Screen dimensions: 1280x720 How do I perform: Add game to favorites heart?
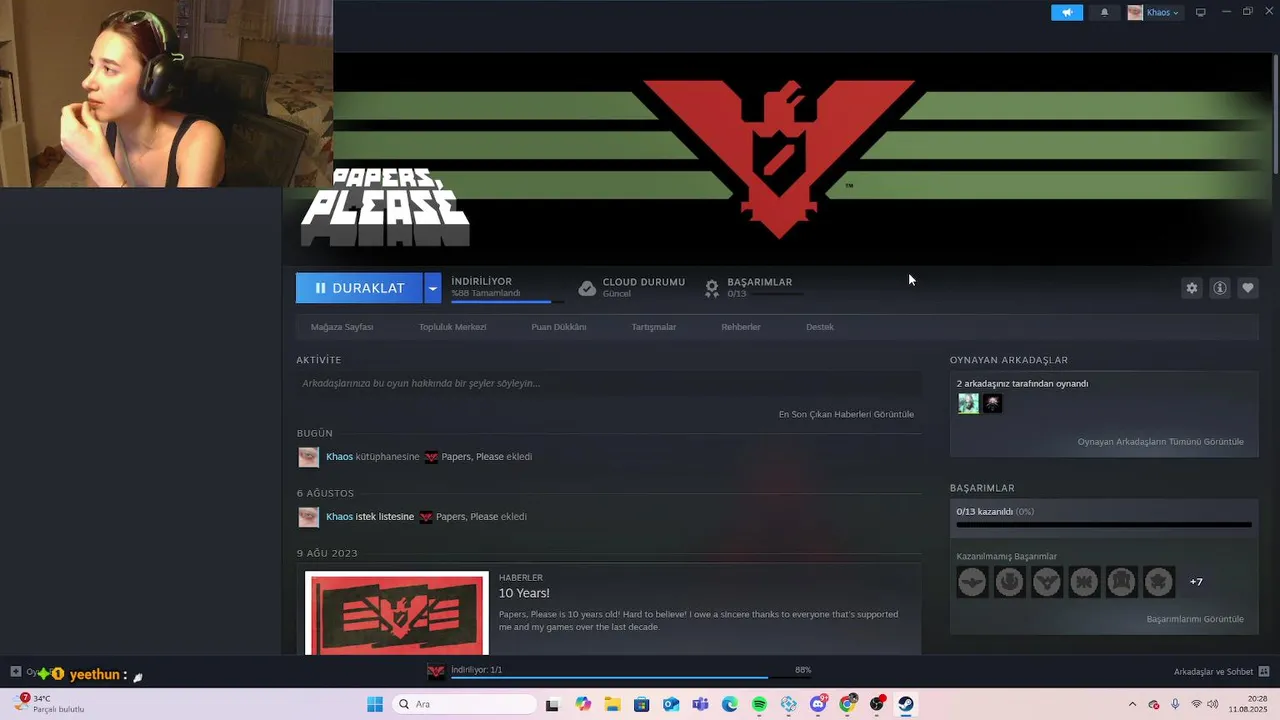(1248, 288)
